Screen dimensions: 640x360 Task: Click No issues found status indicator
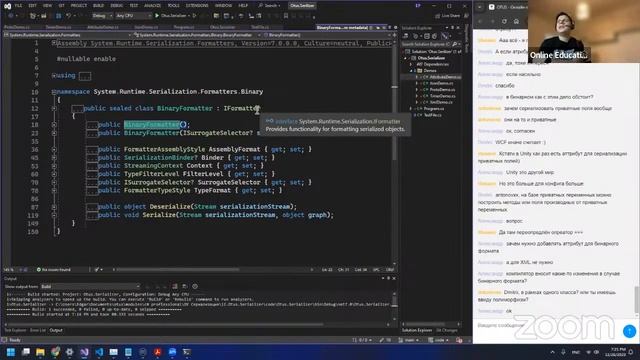[x=53, y=270]
